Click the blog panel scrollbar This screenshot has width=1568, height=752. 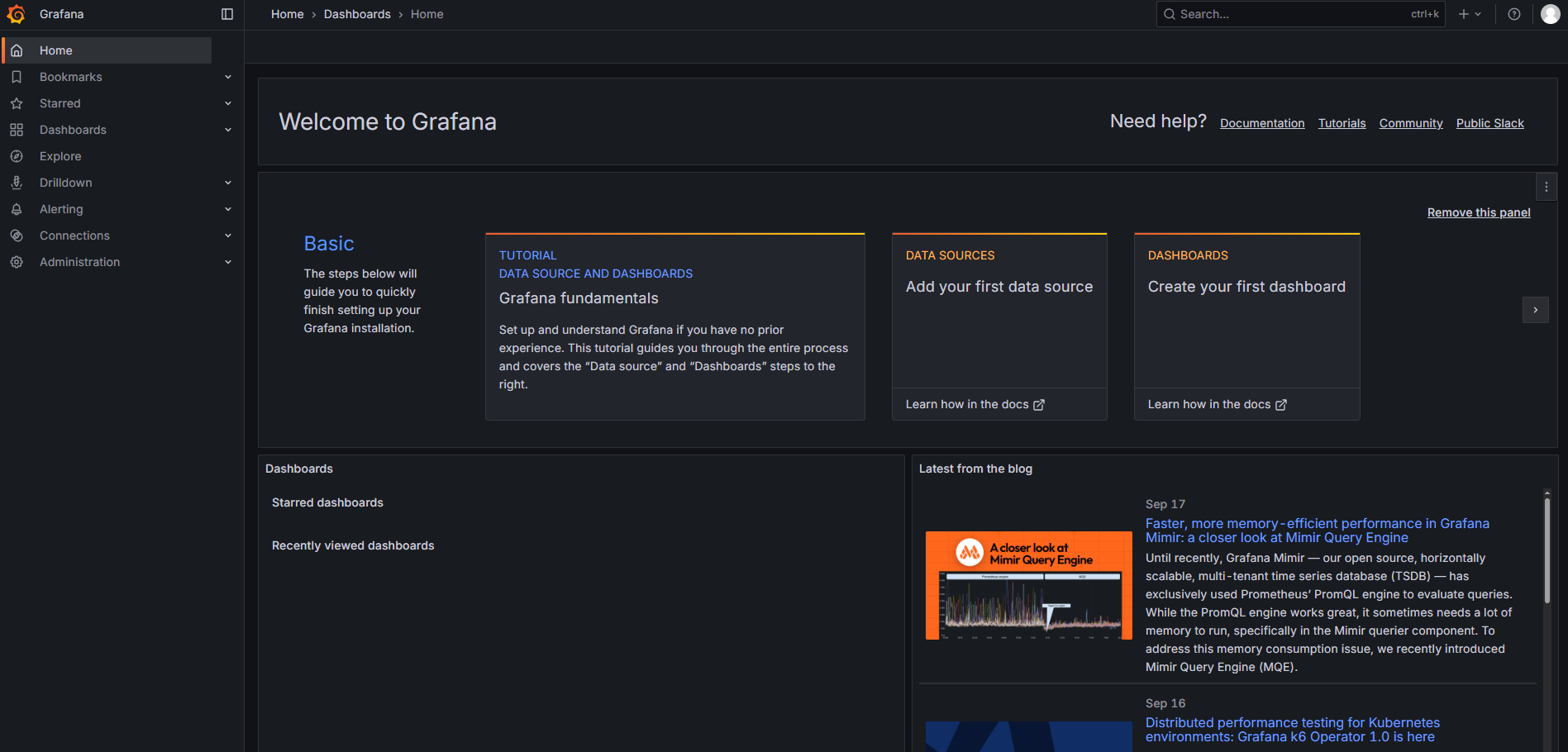(x=1547, y=550)
